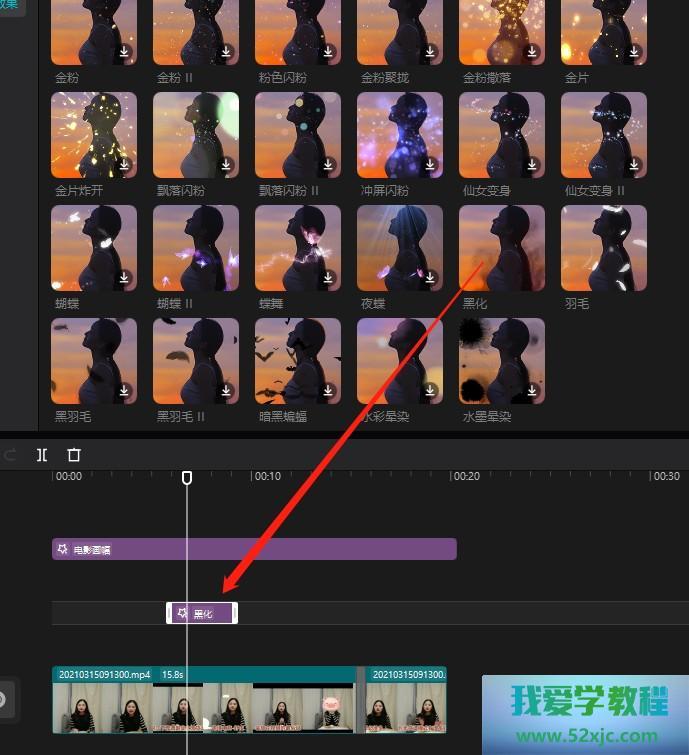689x755 pixels.
Task: Download the 黑化 effect via its arrow icon
Action: tap(532, 277)
